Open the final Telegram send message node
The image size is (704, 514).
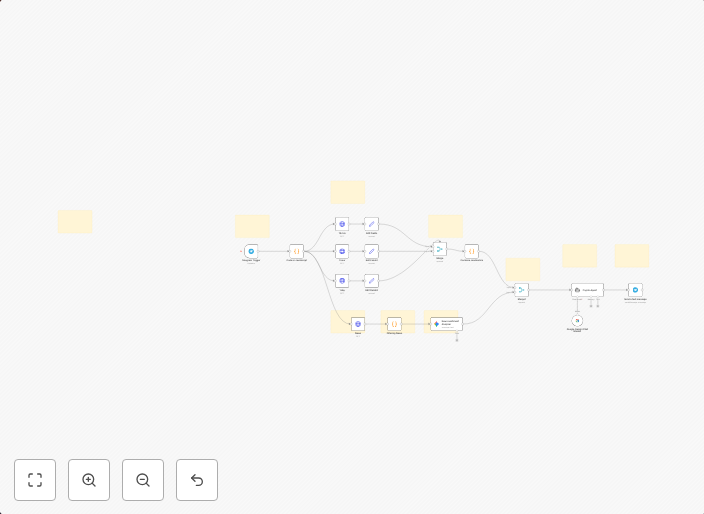coord(635,290)
